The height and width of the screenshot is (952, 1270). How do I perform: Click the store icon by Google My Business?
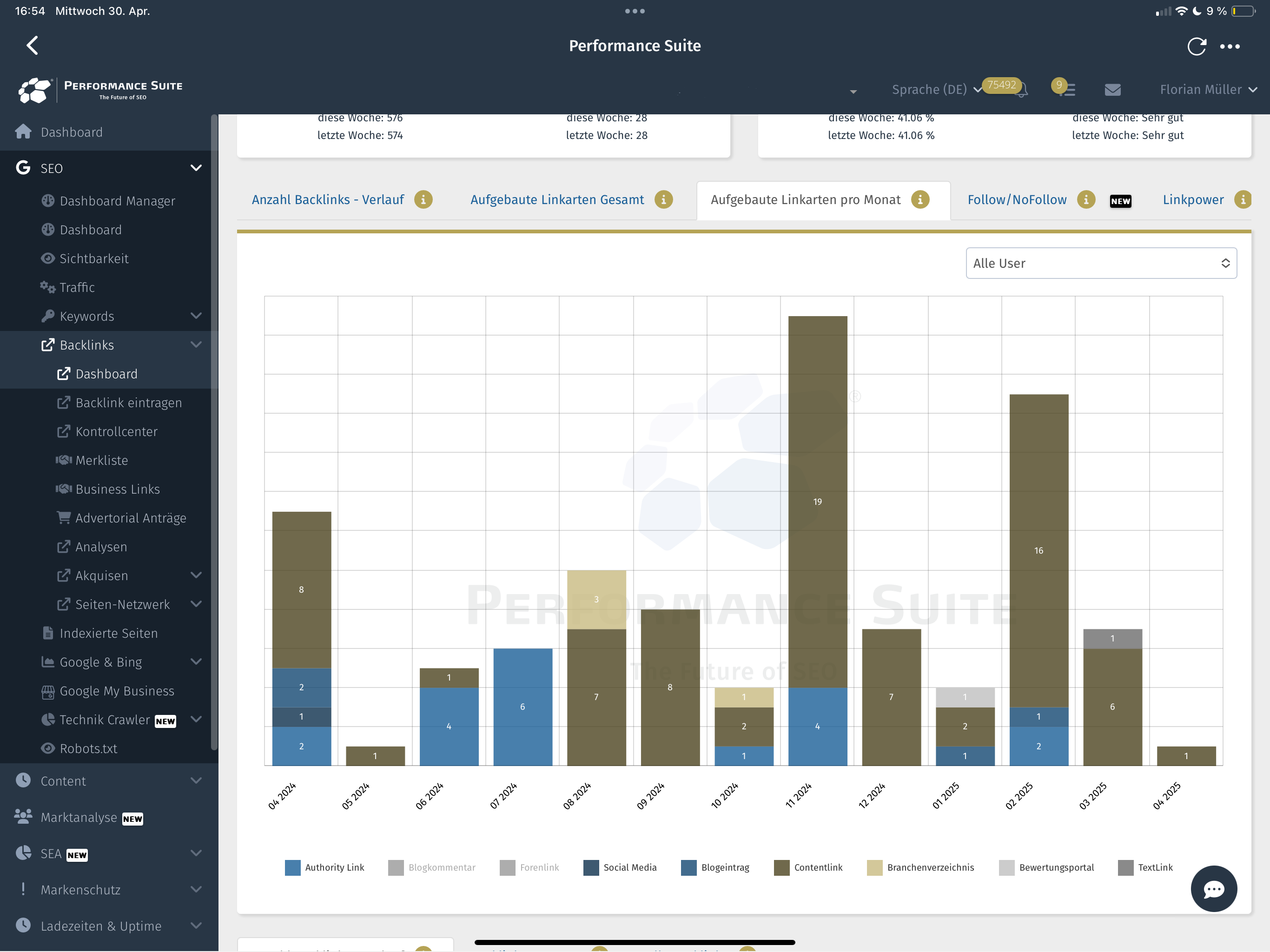pos(48,691)
